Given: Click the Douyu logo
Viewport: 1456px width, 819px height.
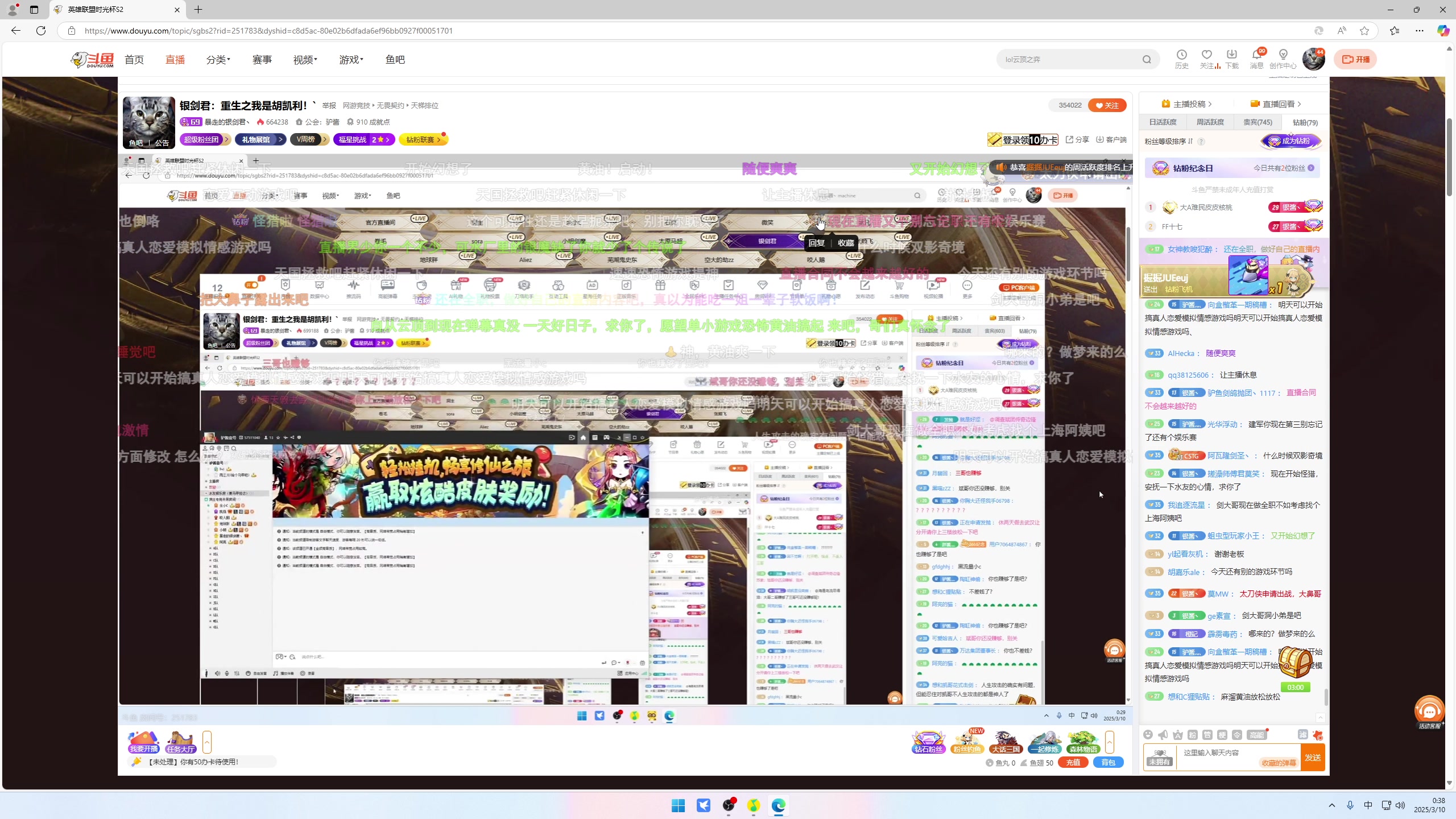Looking at the screenshot, I should coord(92,59).
